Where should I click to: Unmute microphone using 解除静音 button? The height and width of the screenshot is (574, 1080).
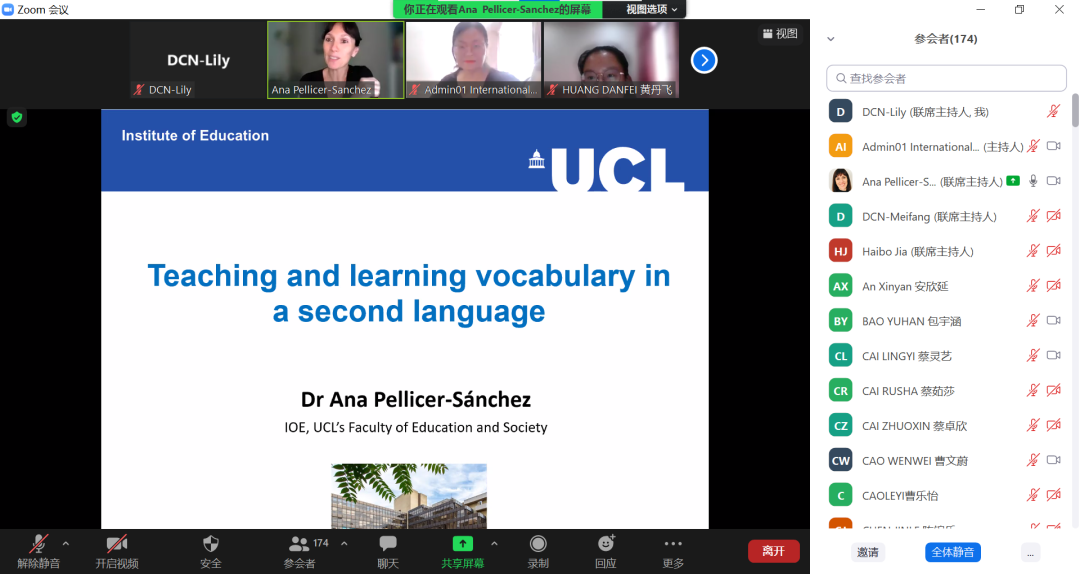pos(38,545)
